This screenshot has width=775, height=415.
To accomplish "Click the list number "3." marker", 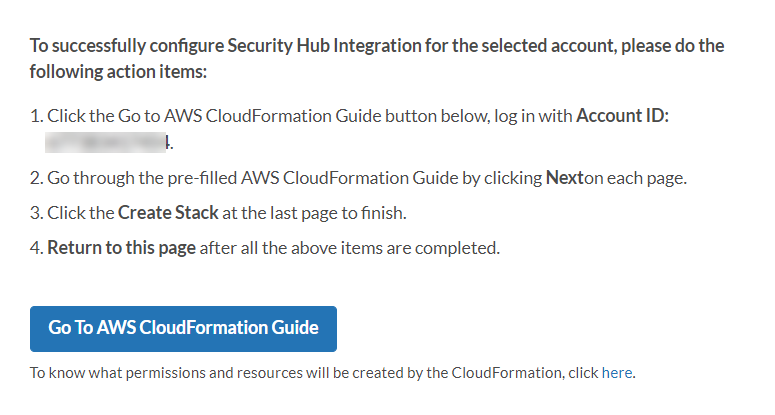I will [36, 212].
